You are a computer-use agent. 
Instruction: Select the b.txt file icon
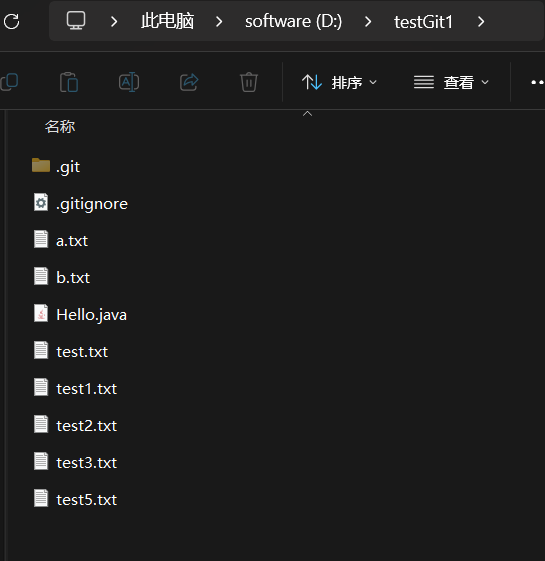(x=41, y=277)
